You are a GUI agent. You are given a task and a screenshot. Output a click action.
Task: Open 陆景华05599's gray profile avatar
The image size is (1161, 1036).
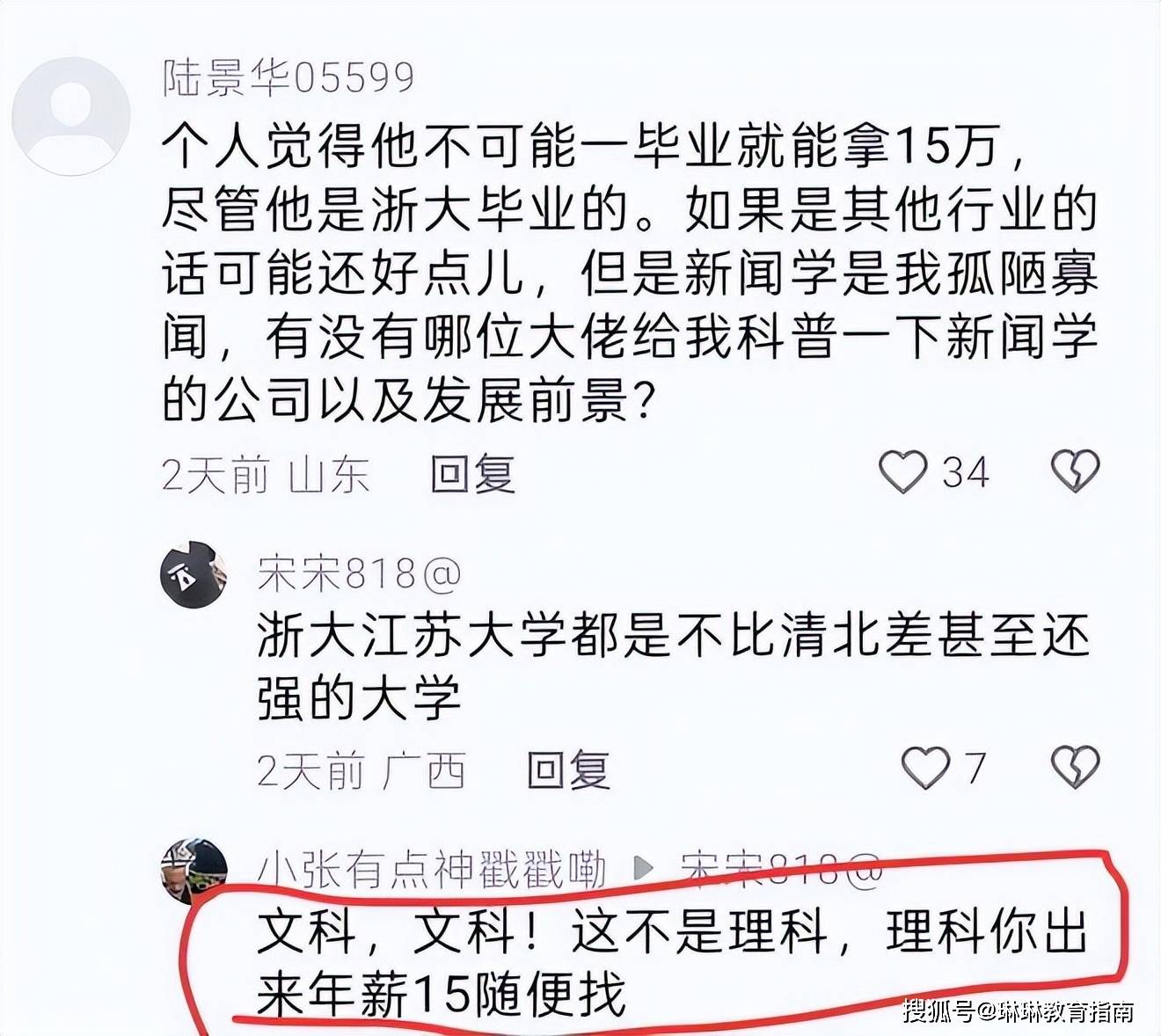point(71,116)
